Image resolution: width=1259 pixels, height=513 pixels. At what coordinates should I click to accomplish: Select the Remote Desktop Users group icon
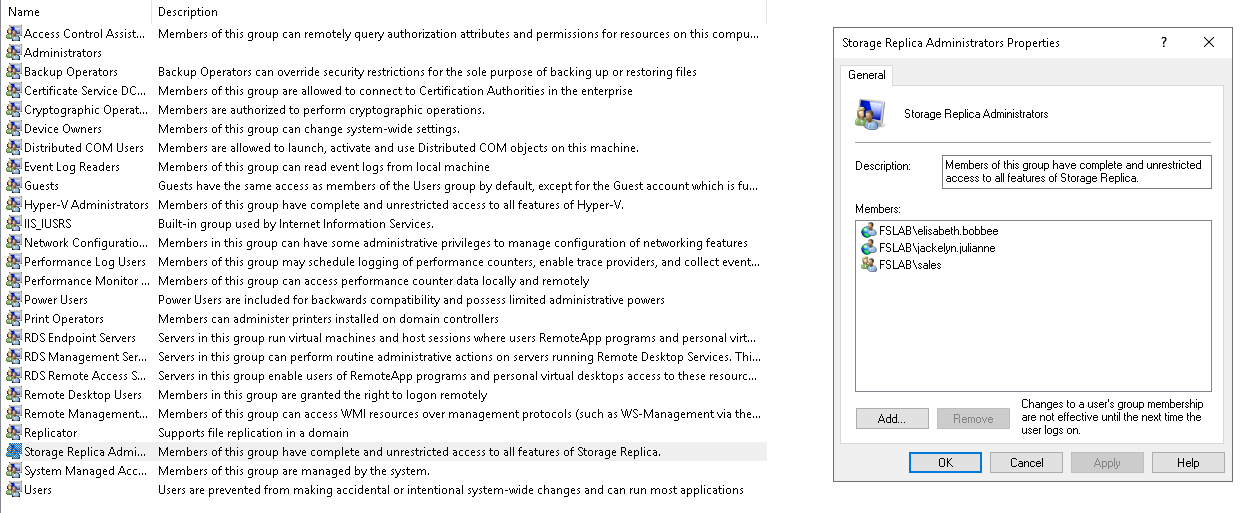coord(13,395)
